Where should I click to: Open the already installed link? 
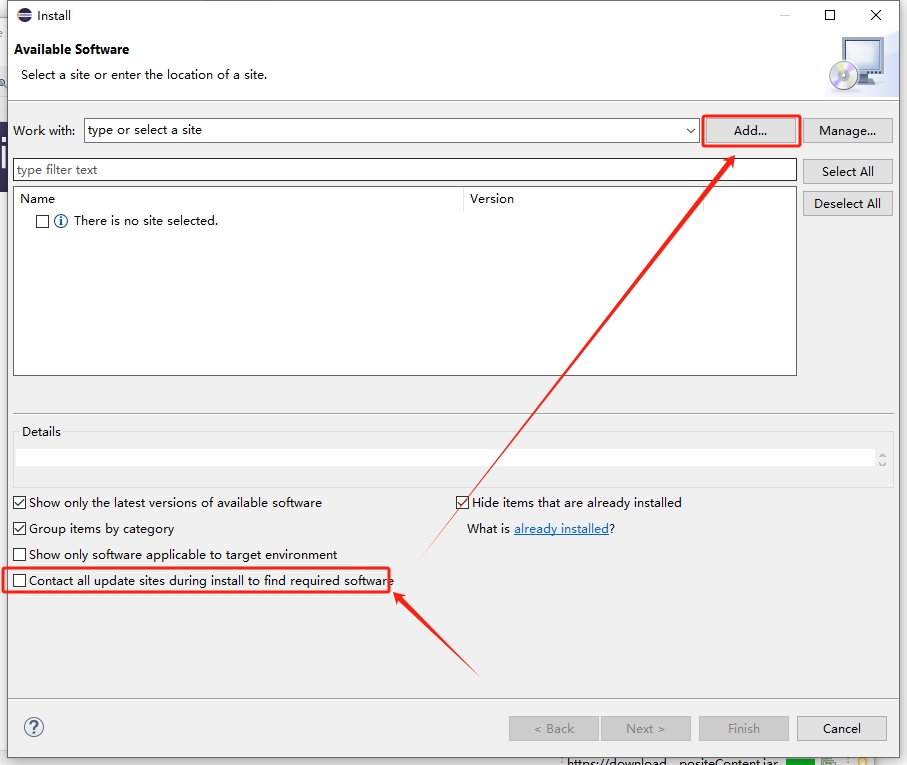click(561, 529)
